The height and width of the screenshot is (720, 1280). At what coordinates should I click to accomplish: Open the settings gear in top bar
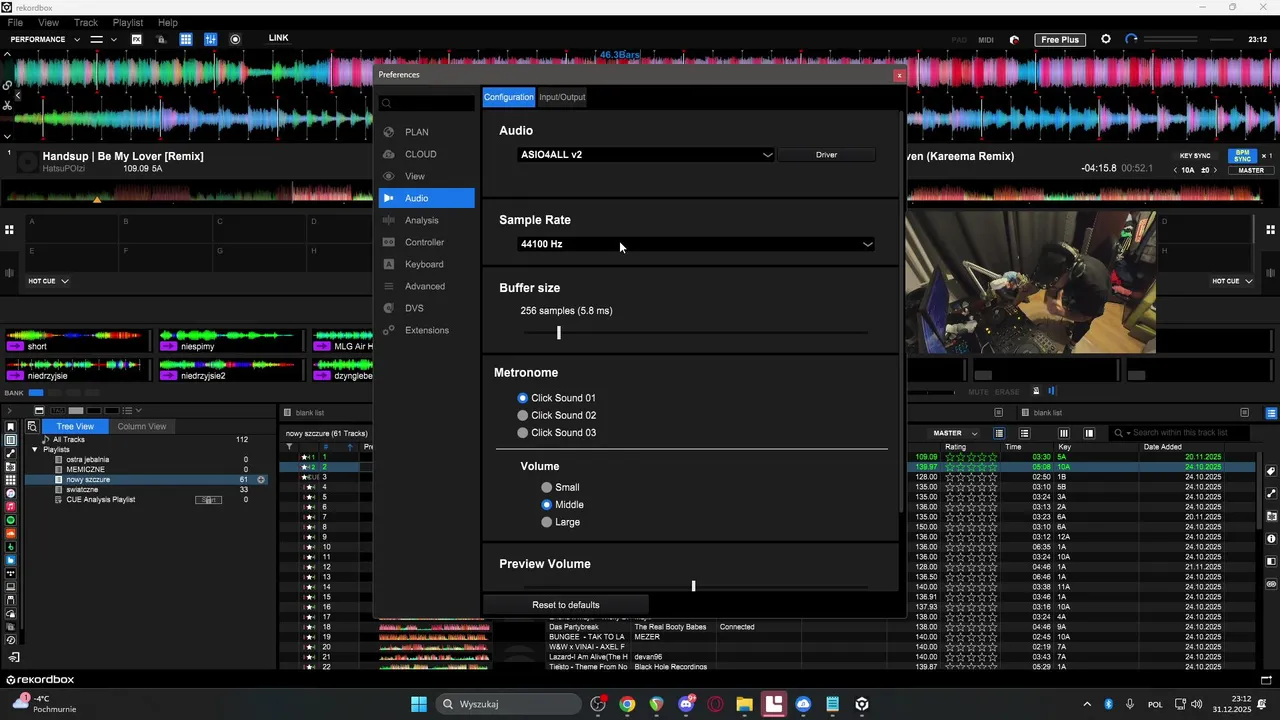(x=1106, y=39)
